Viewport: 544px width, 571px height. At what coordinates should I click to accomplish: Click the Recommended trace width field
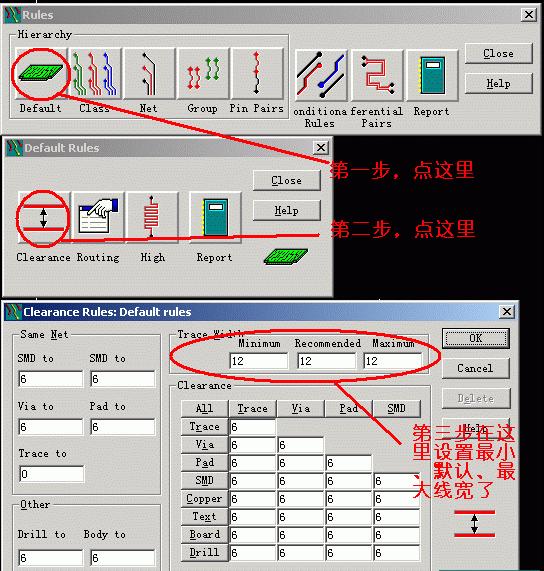(x=326, y=361)
